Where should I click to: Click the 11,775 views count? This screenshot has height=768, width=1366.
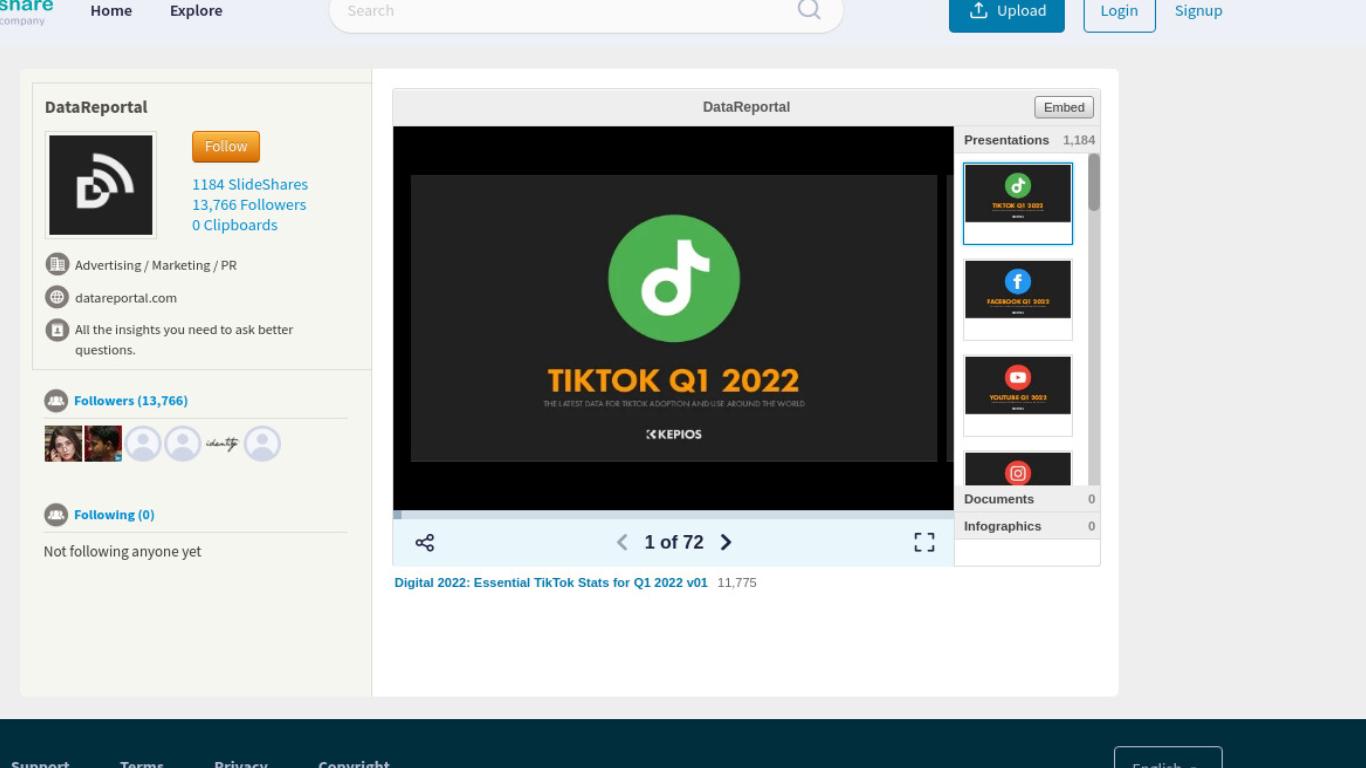737,582
